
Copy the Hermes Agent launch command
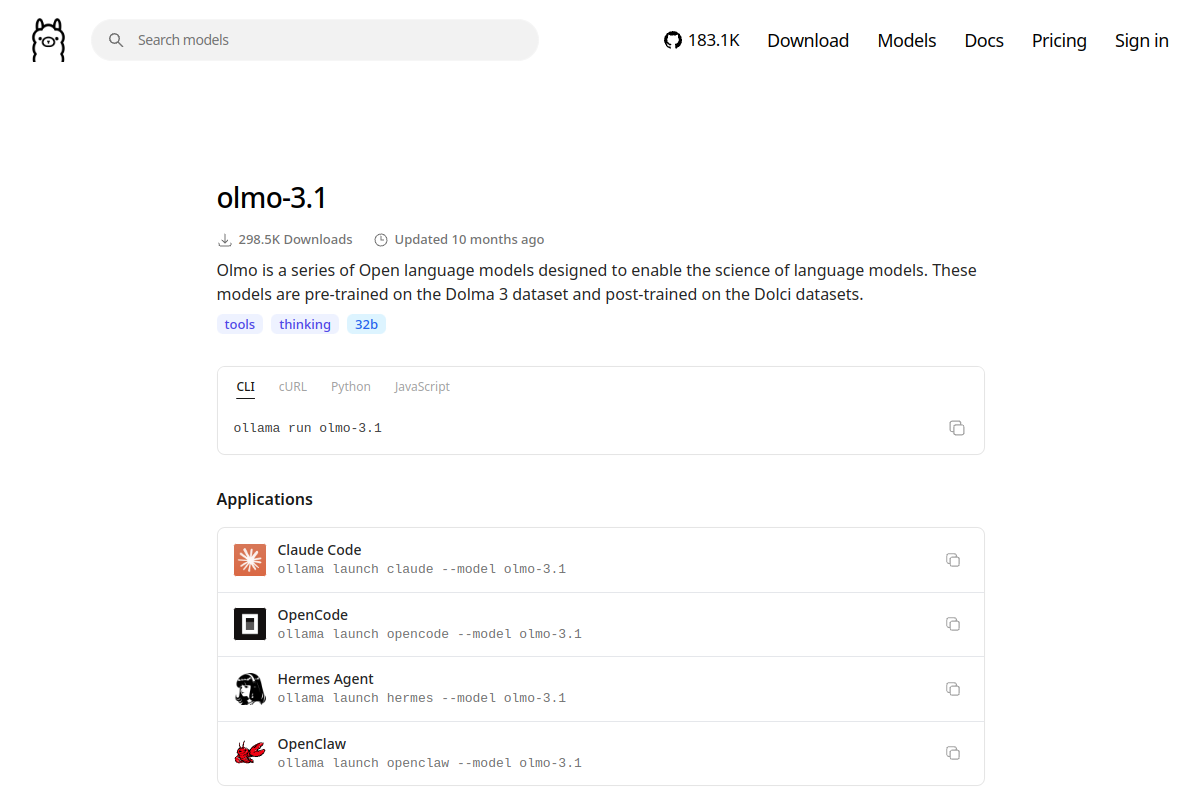pyautogui.click(x=953, y=689)
